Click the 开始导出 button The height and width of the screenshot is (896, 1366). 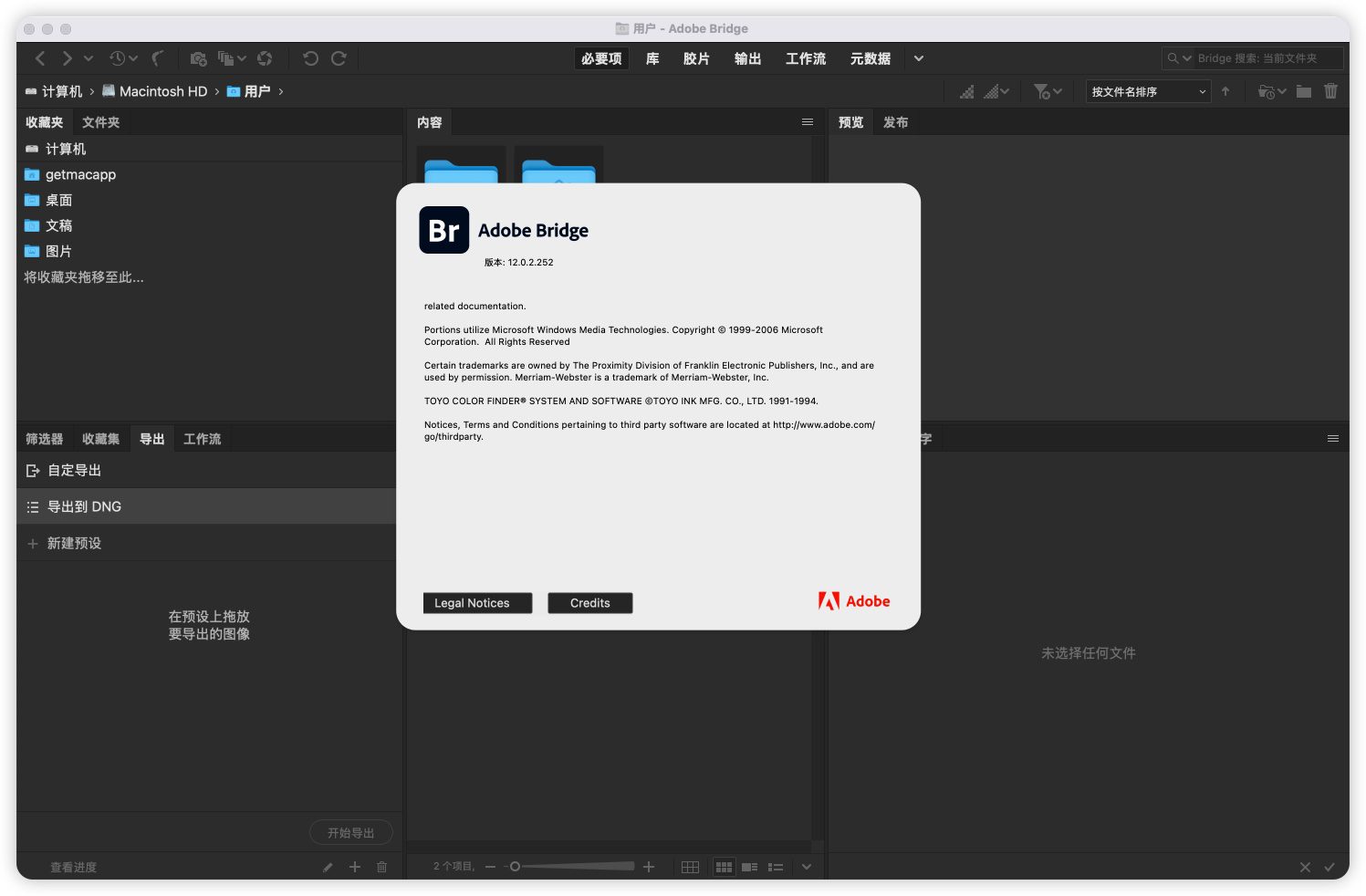(x=351, y=833)
